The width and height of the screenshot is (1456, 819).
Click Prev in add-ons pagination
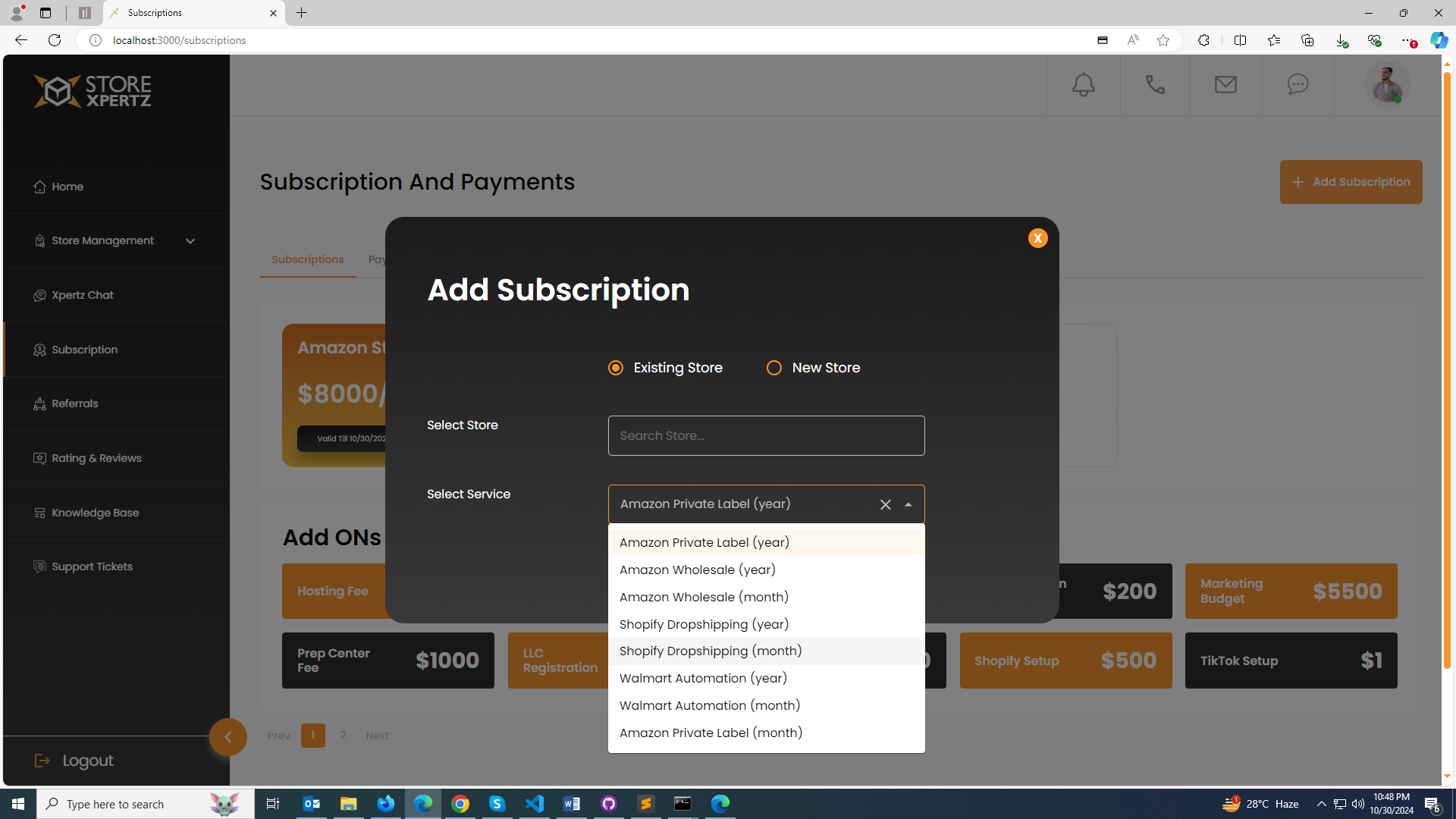(x=278, y=736)
